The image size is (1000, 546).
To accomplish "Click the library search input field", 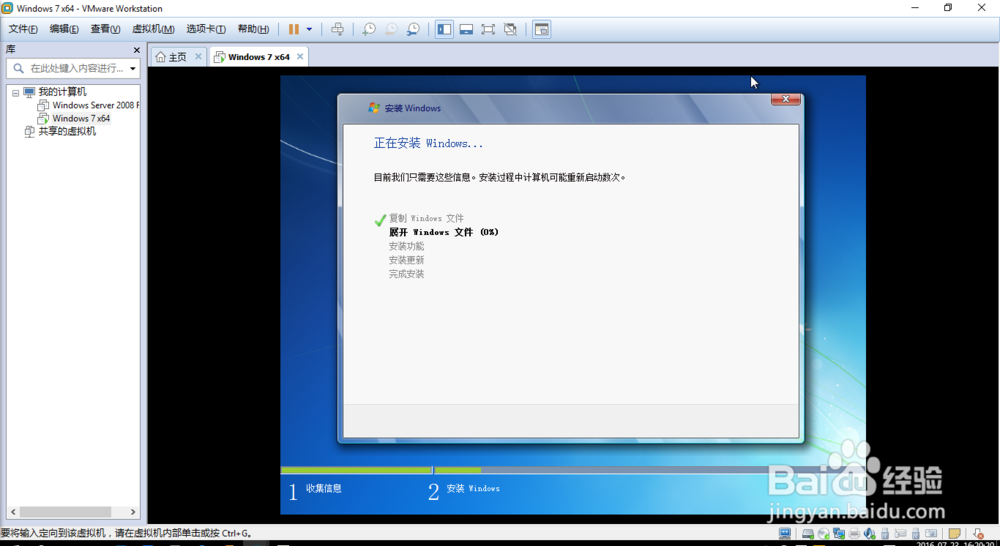I will [x=75, y=68].
